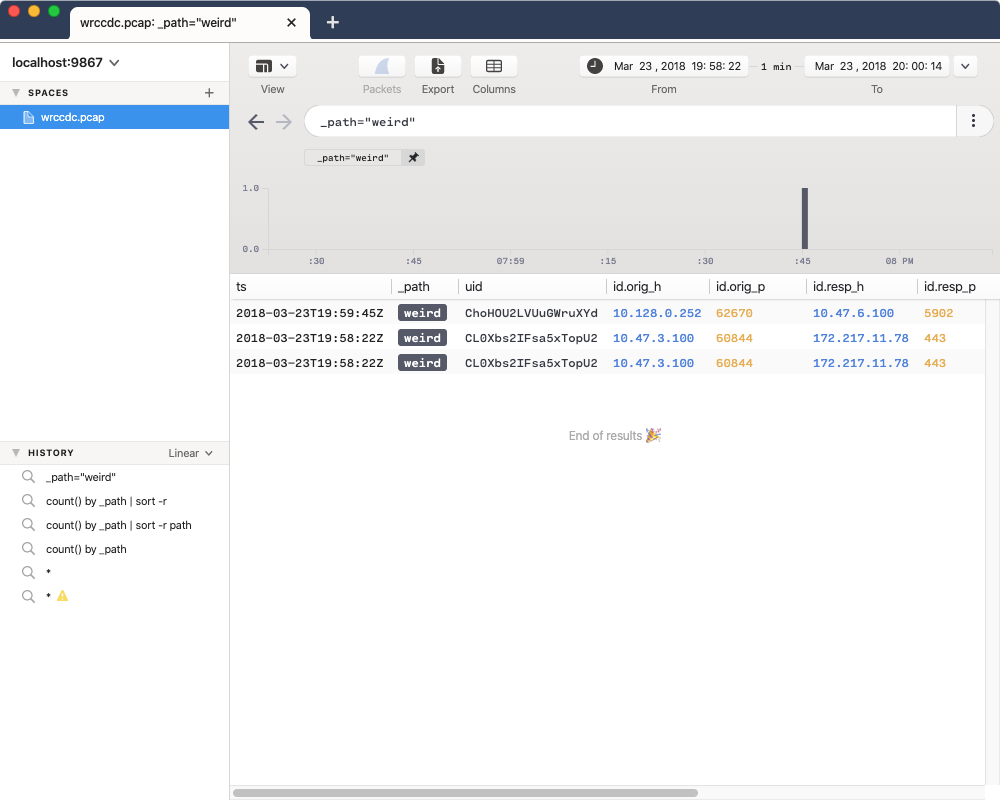Open the View dropdown
The height and width of the screenshot is (800, 1000).
272,66
